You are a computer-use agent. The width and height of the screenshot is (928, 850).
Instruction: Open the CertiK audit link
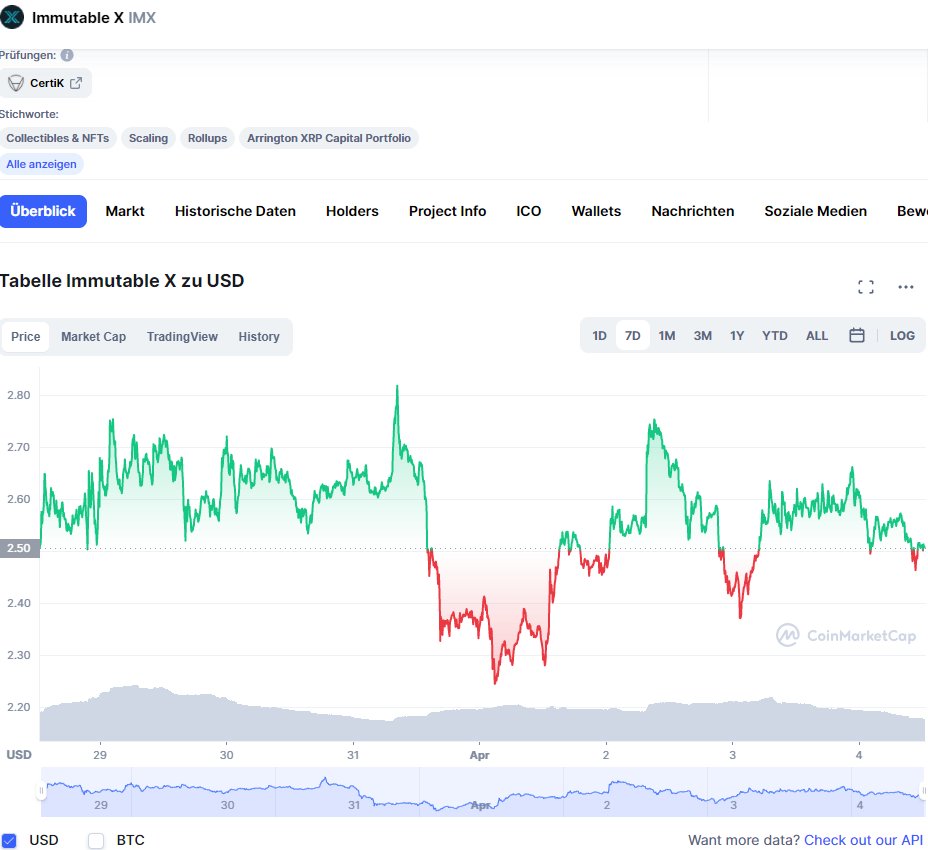point(46,83)
